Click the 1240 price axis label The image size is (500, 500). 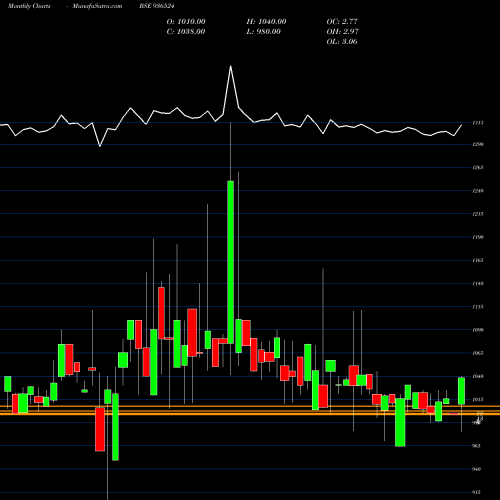tap(478, 191)
